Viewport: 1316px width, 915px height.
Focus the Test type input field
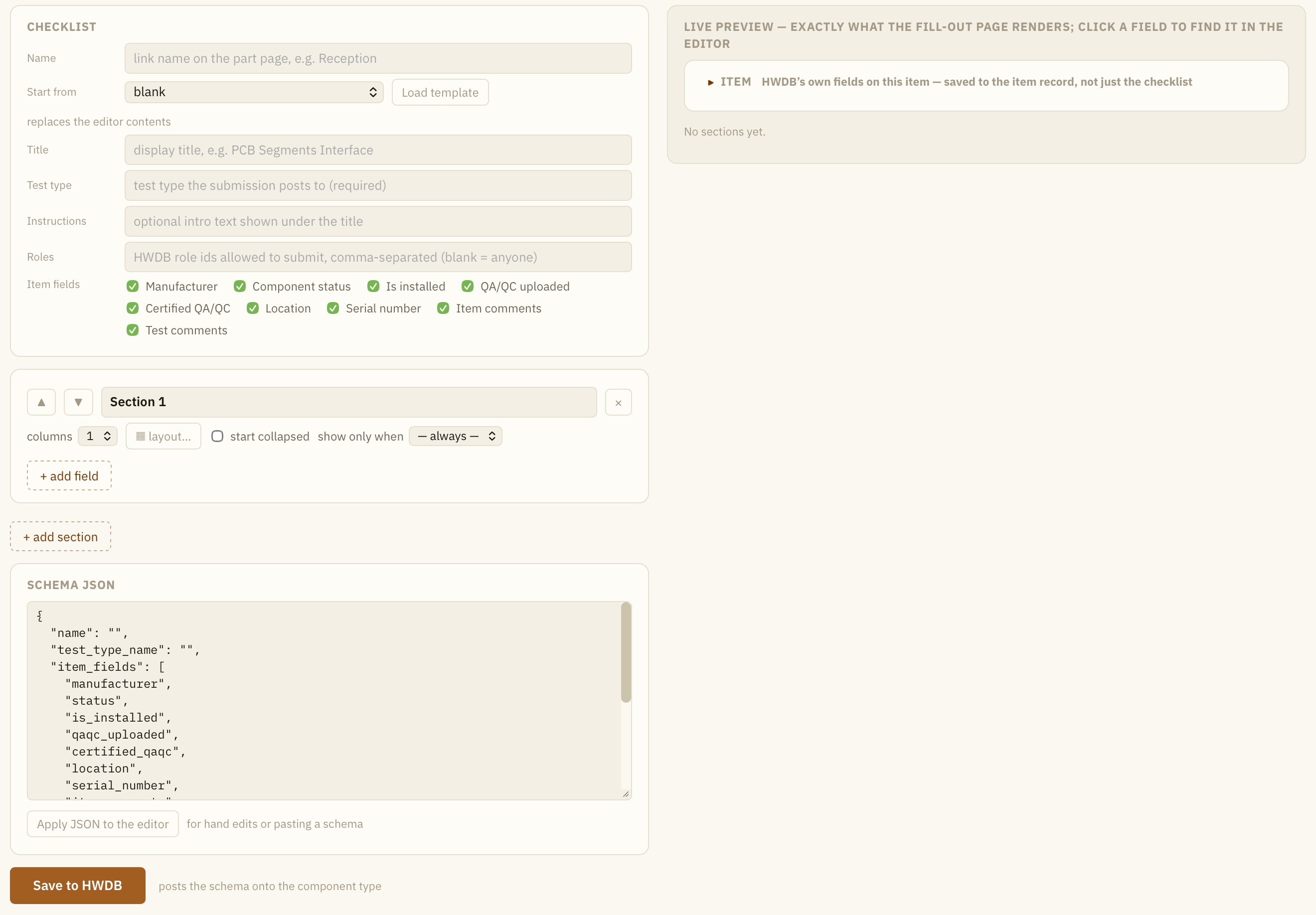(378, 185)
